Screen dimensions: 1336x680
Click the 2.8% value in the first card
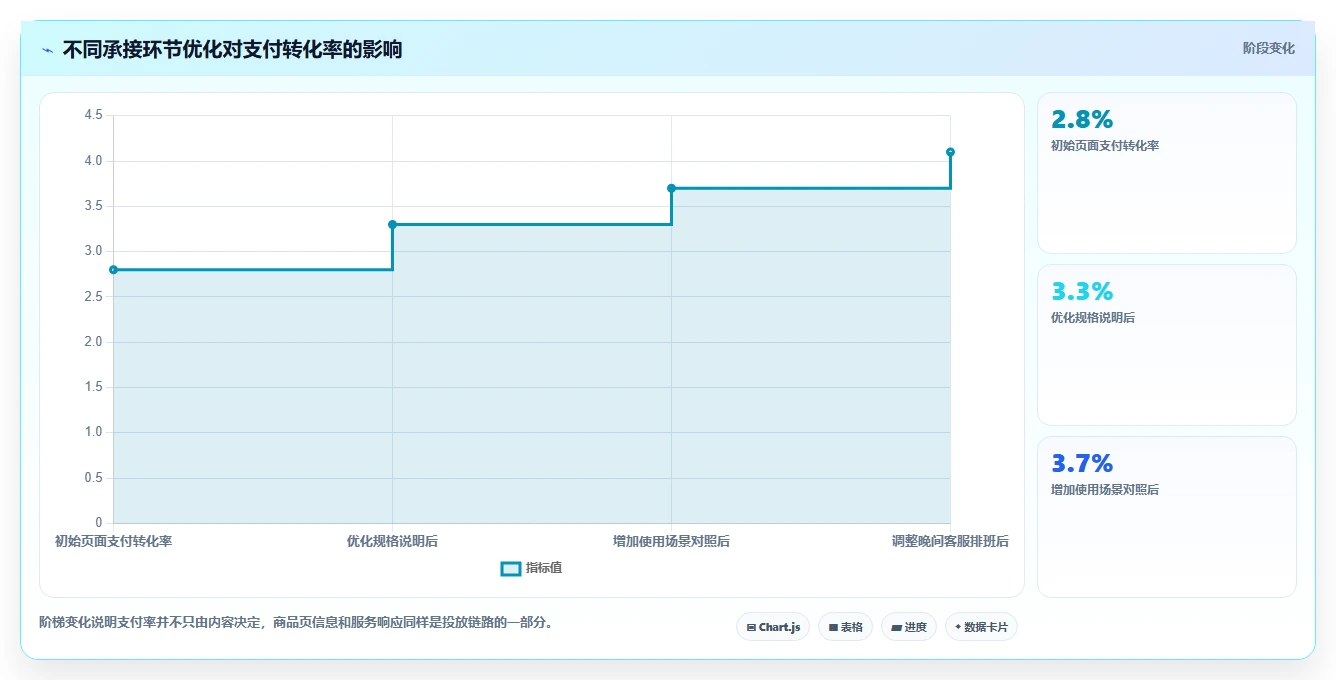pos(1082,120)
